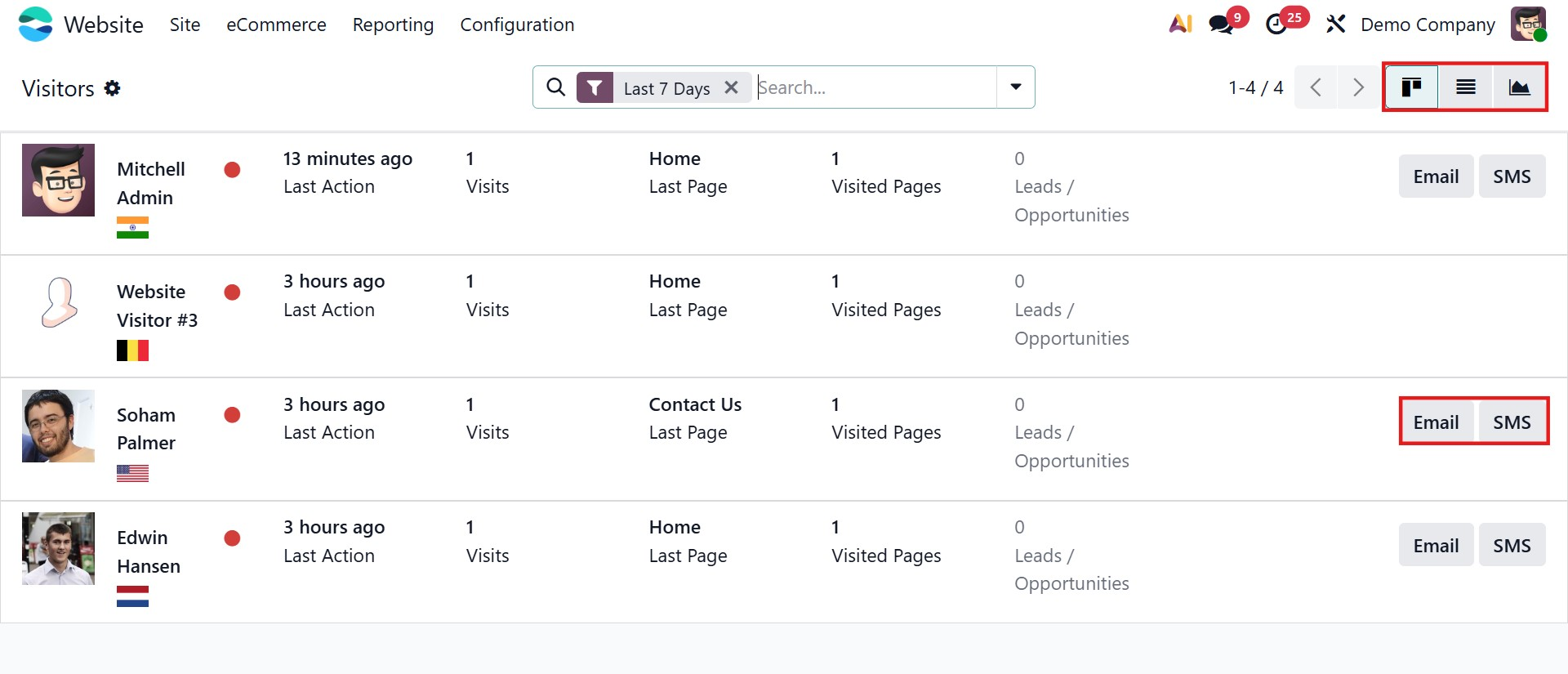Screen dimensions: 1568x674
Task: Open the Reporting menu
Action: pos(393,25)
